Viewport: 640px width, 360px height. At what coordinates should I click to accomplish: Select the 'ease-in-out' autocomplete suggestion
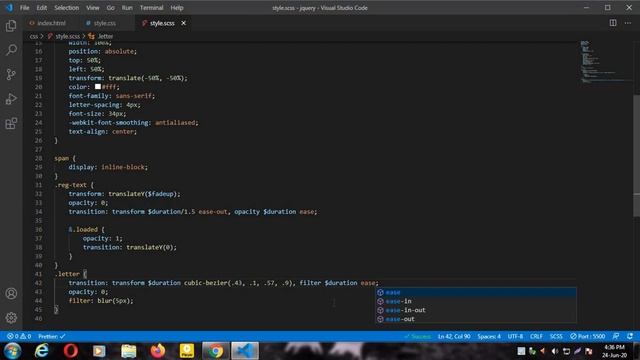(476, 310)
